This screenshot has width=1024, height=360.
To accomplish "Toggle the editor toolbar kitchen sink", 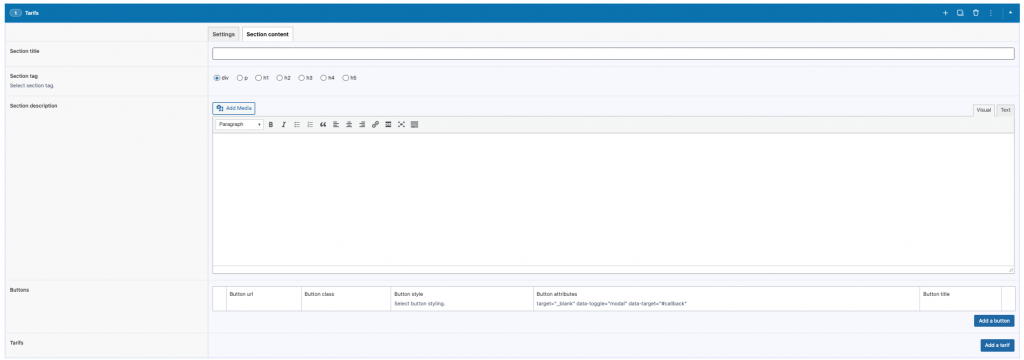I will coord(415,124).
